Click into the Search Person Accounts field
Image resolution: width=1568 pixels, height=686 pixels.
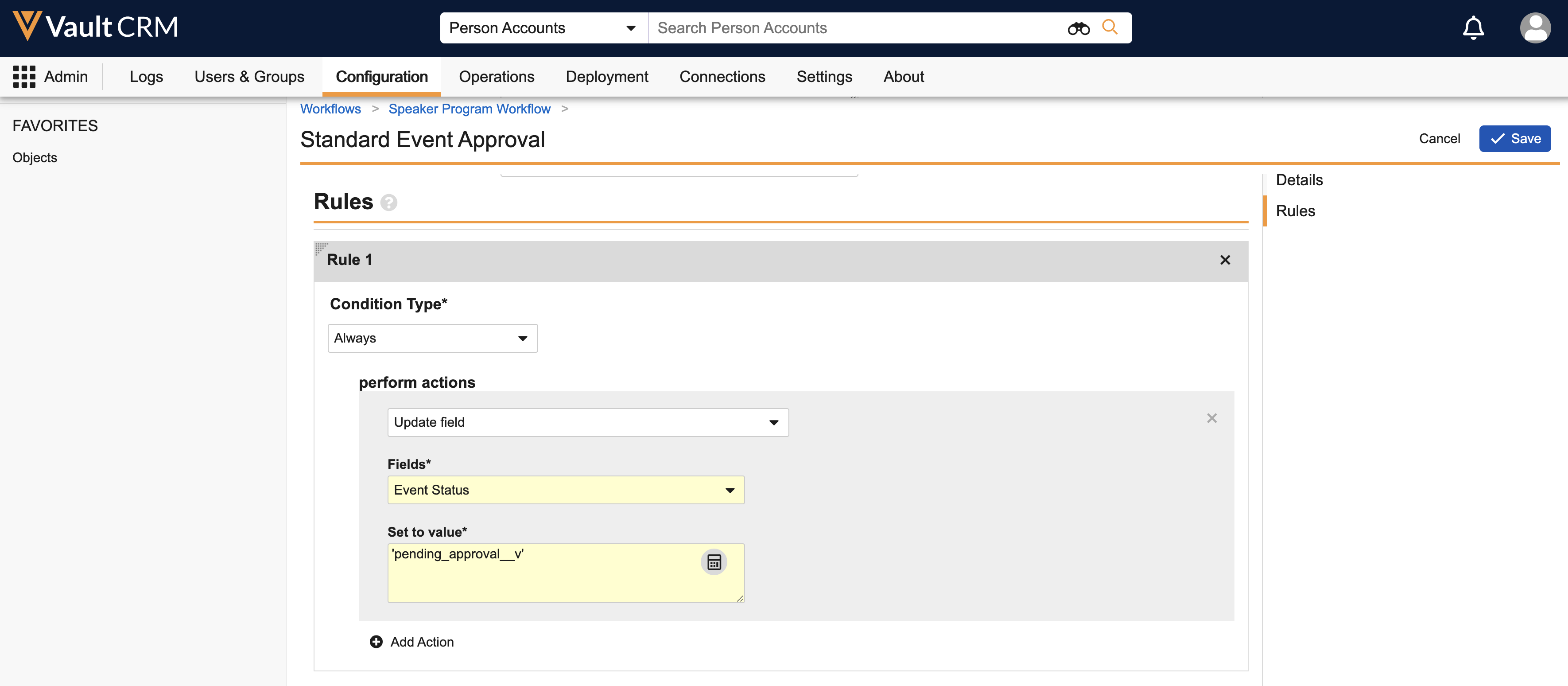click(x=852, y=28)
